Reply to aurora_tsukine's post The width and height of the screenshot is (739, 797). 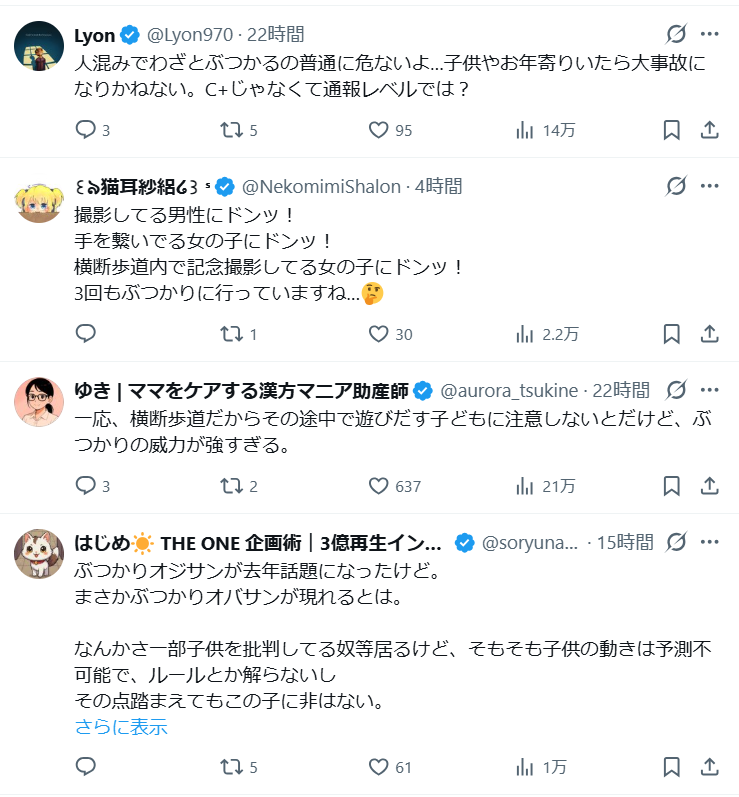coord(86,486)
